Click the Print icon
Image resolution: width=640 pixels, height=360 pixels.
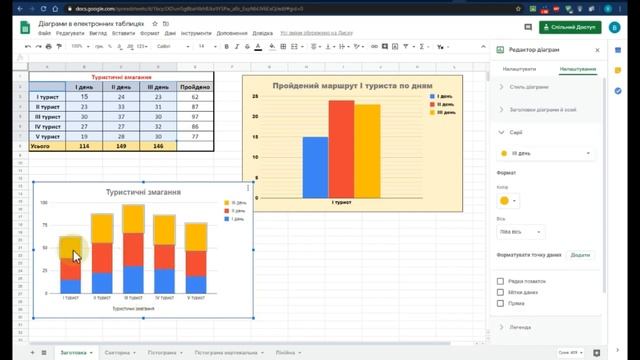(x=49, y=47)
